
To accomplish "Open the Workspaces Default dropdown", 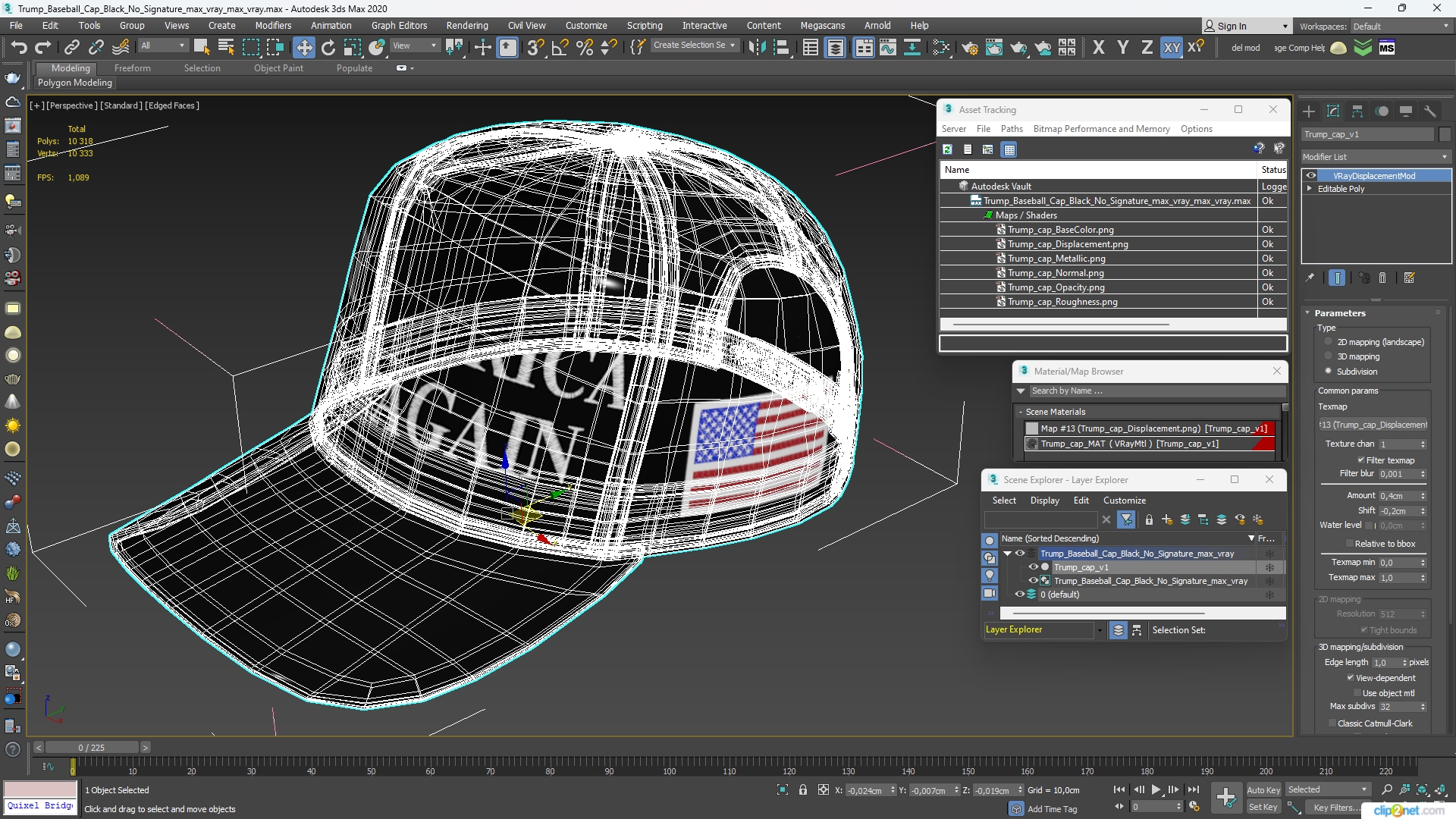I will (x=1400, y=27).
